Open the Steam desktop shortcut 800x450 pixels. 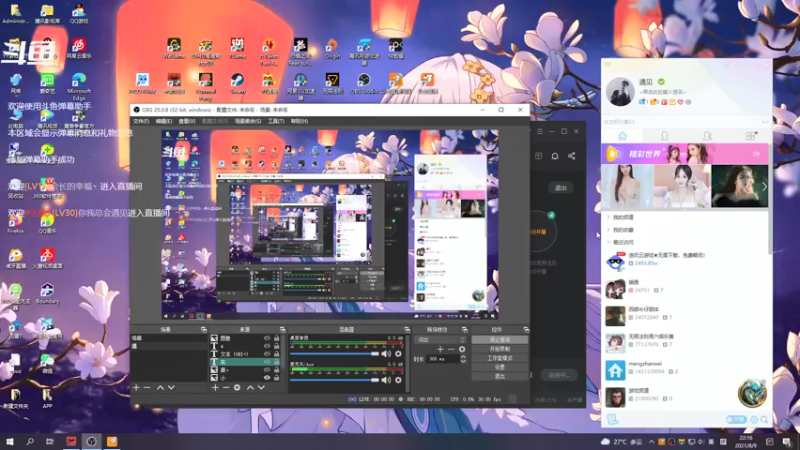[x=237, y=84]
